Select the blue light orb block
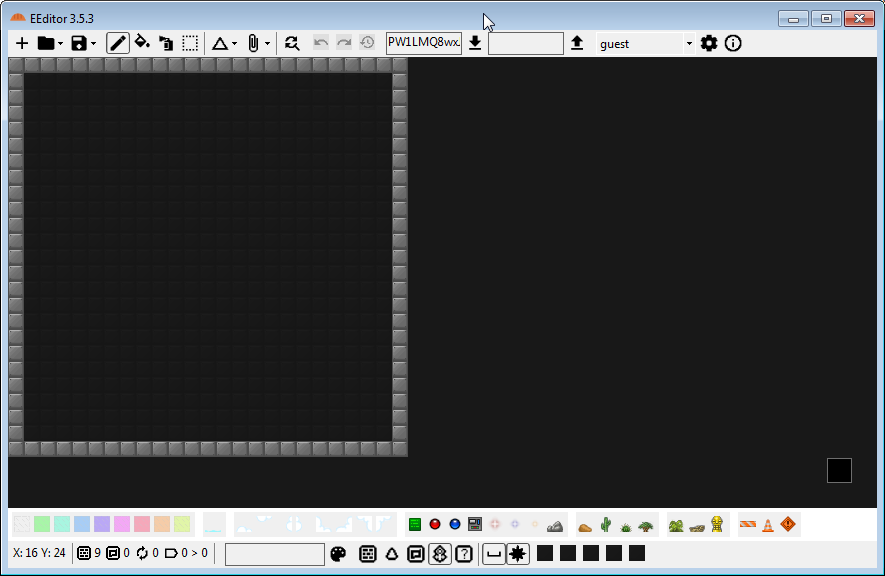This screenshot has height=576, width=885. point(455,524)
